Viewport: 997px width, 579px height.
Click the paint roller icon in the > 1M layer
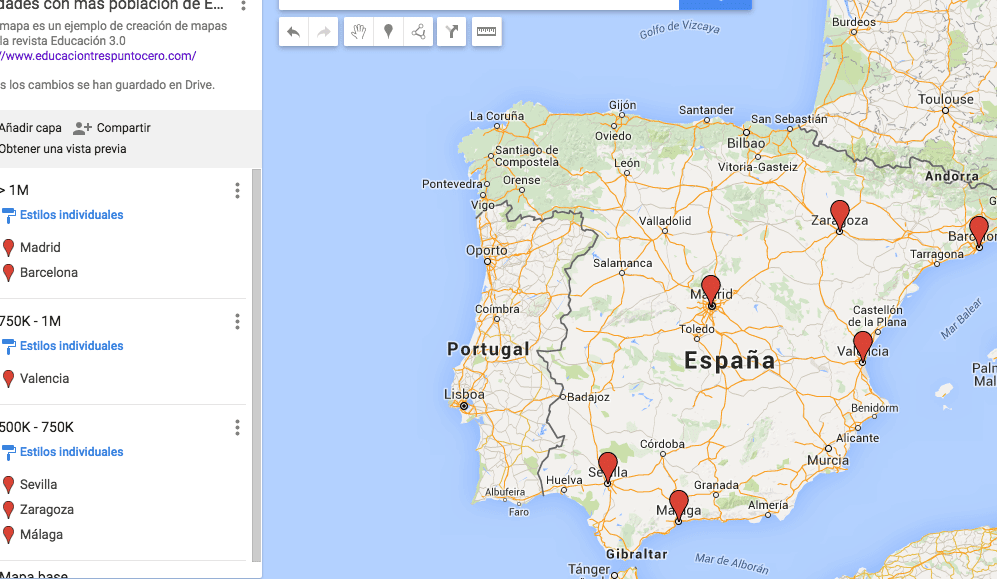click(x=10, y=214)
